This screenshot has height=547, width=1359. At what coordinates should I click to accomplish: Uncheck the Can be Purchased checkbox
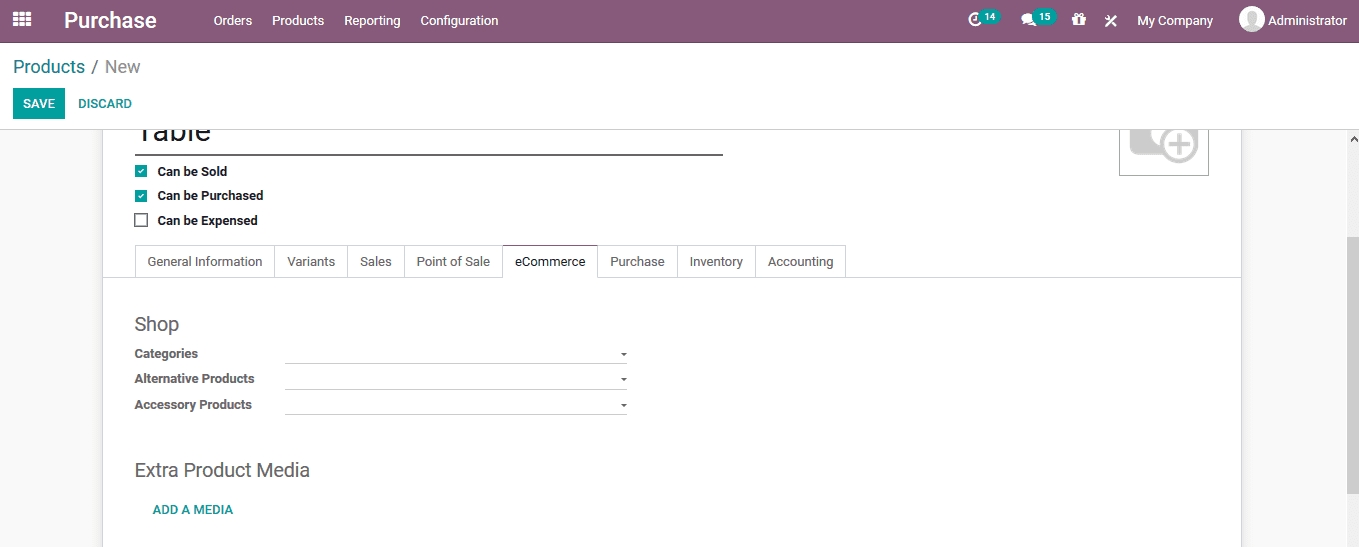coord(141,196)
